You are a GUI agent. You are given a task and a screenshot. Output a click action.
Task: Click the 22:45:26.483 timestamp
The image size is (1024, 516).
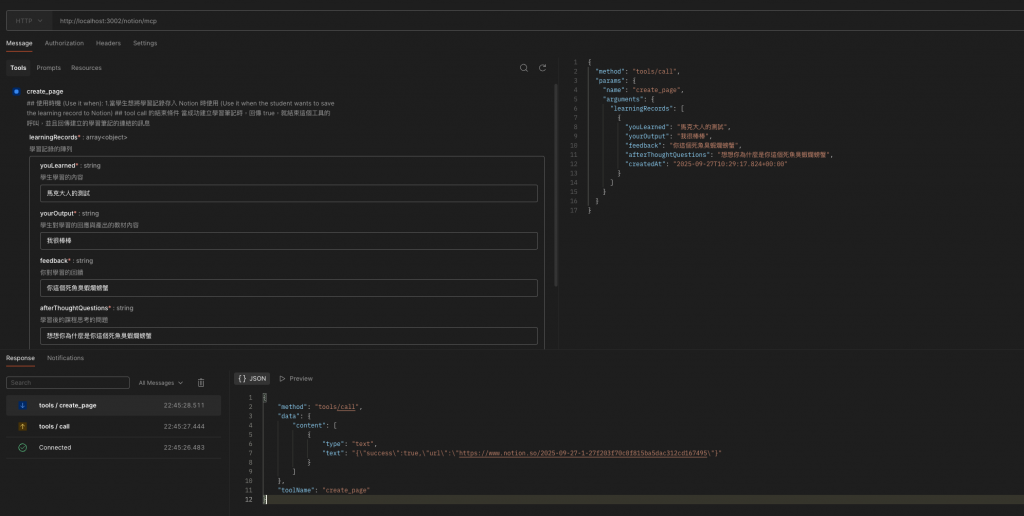[184, 447]
